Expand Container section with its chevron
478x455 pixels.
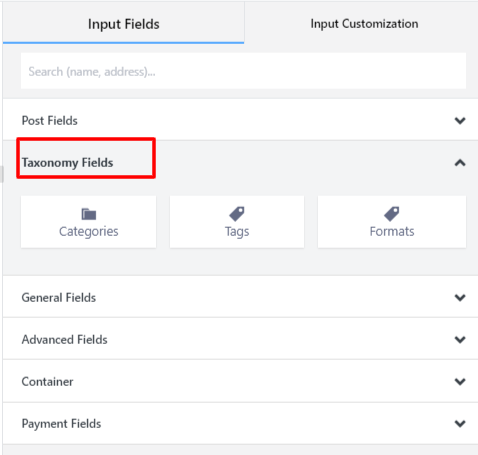460,381
